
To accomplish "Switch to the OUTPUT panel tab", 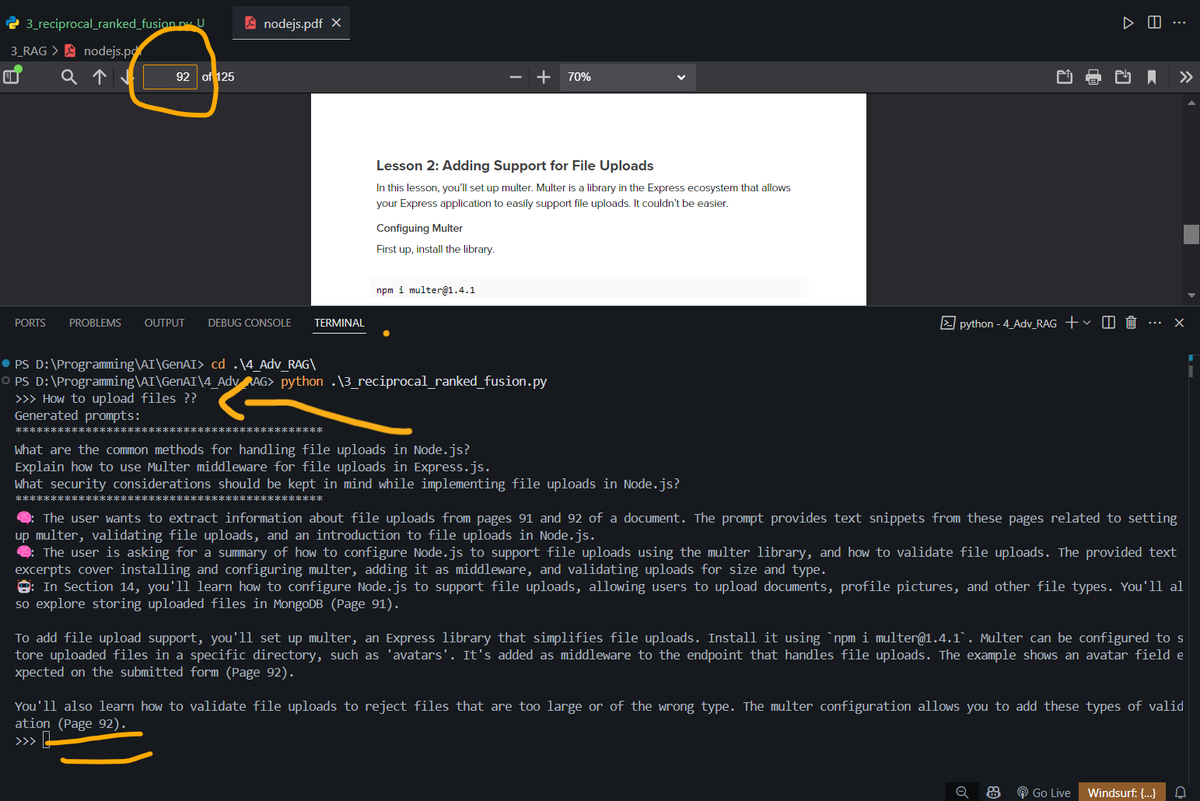I will pos(164,323).
